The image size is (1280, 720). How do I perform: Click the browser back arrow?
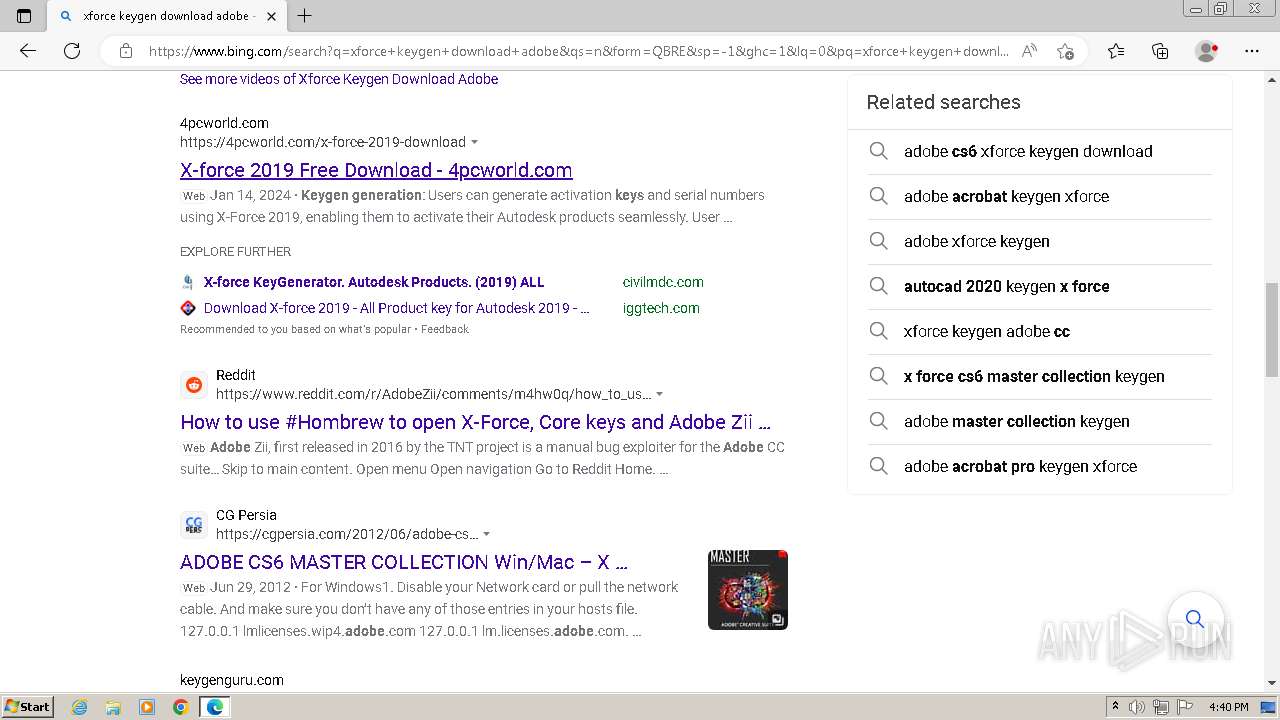tap(28, 51)
